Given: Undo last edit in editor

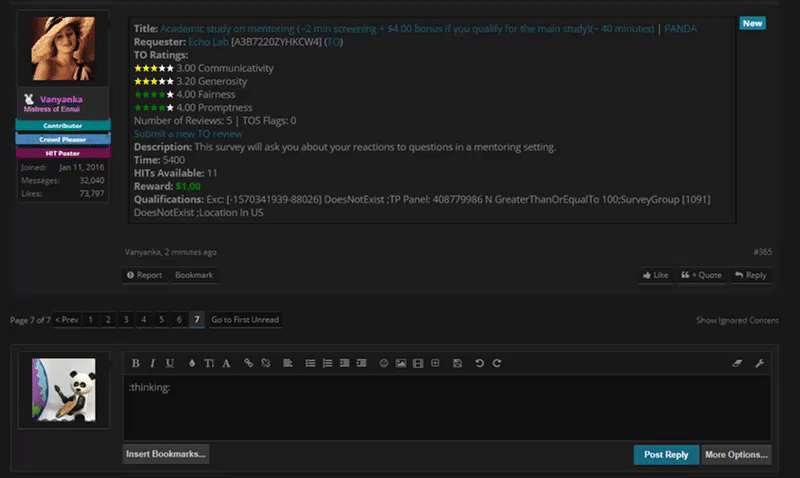Looking at the screenshot, I should [x=480, y=363].
